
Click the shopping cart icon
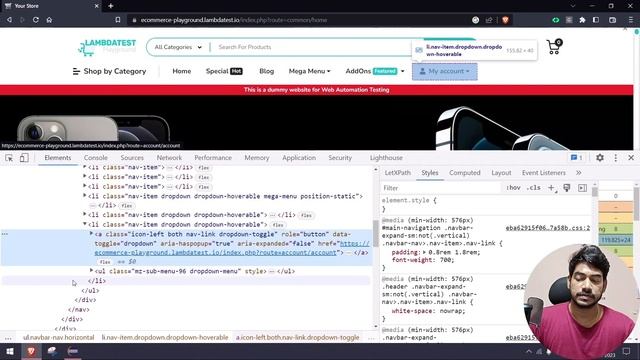(554, 47)
